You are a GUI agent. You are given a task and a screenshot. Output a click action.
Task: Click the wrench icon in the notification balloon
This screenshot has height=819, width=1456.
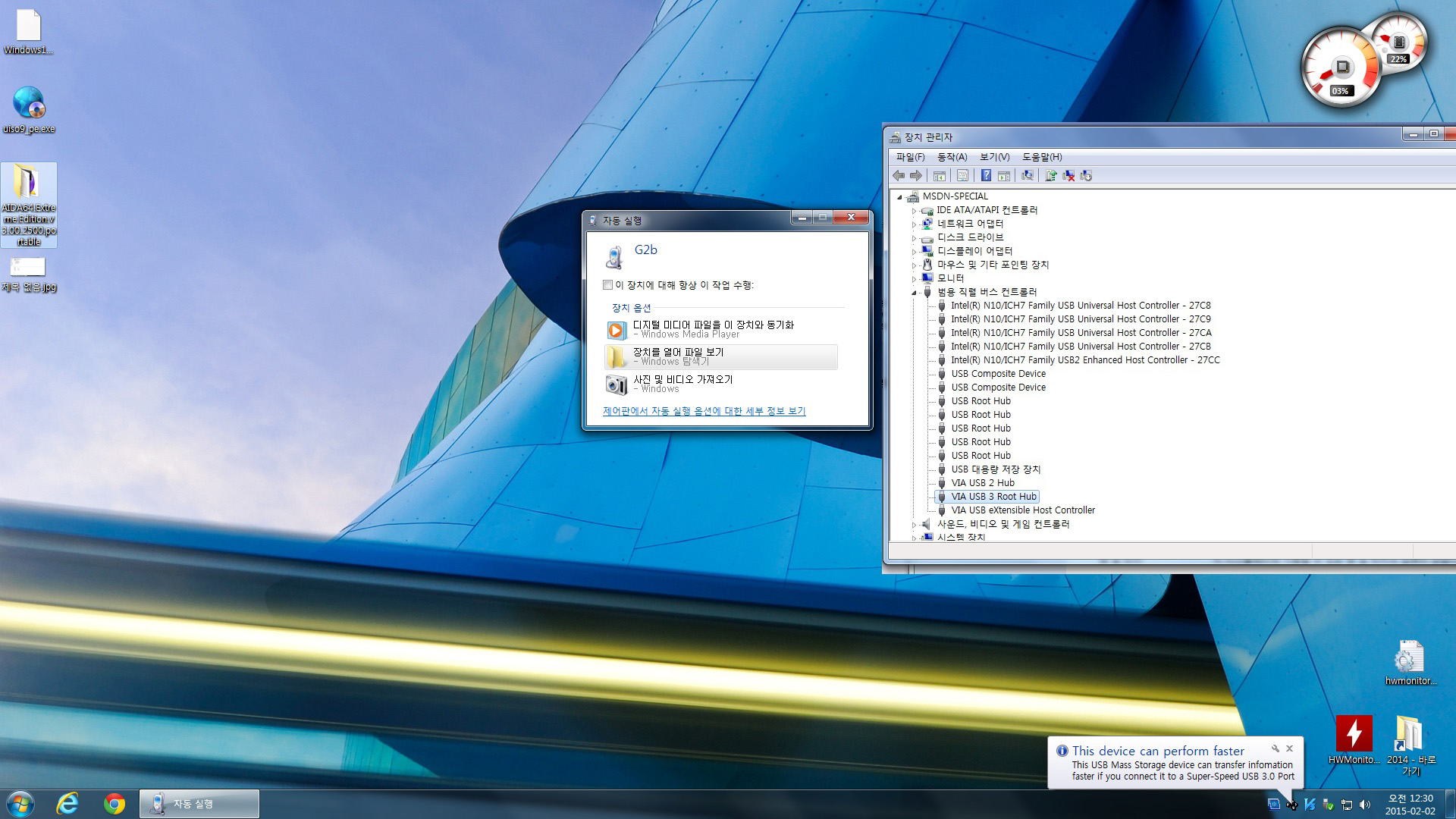coord(1276,748)
